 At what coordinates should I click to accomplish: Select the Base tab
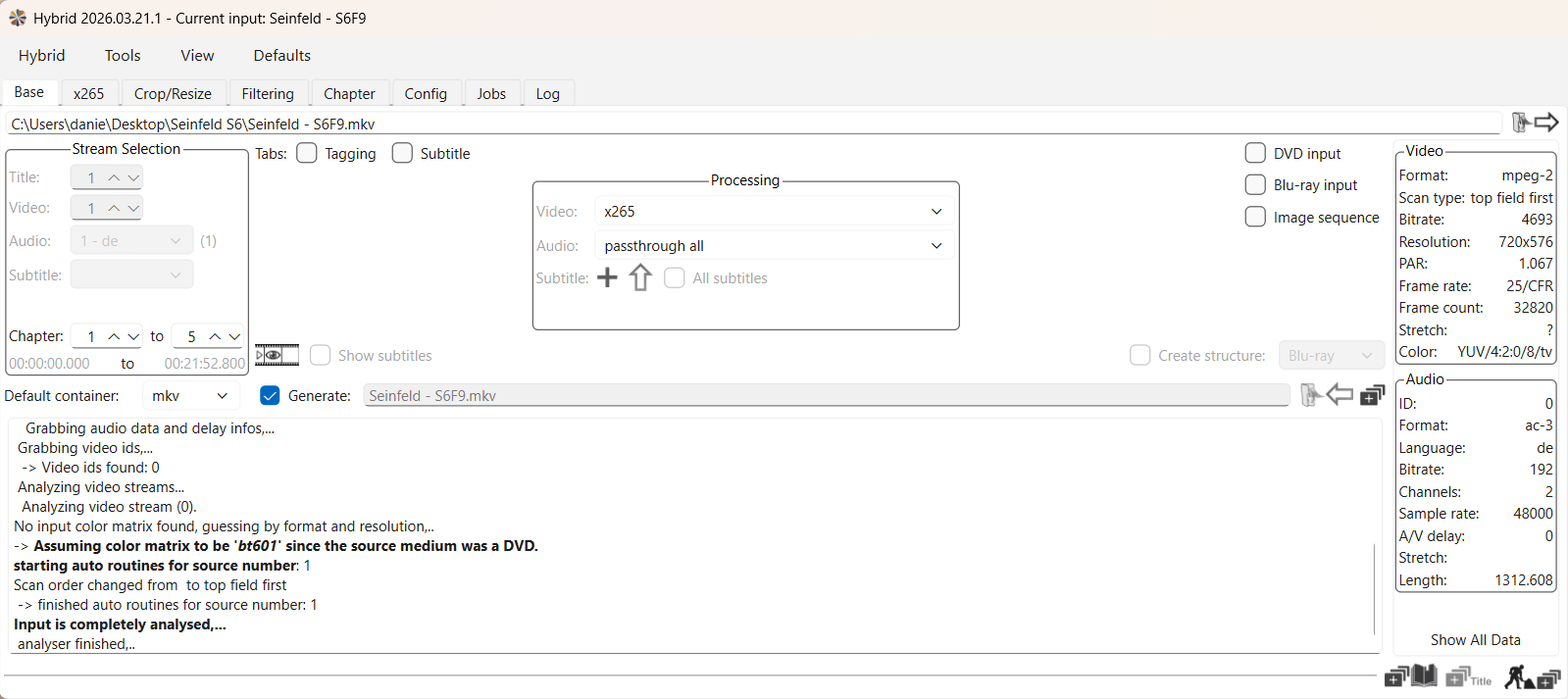pos(29,92)
